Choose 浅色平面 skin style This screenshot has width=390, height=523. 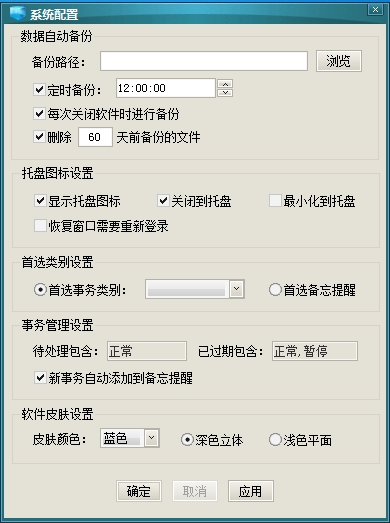[x=275, y=440]
